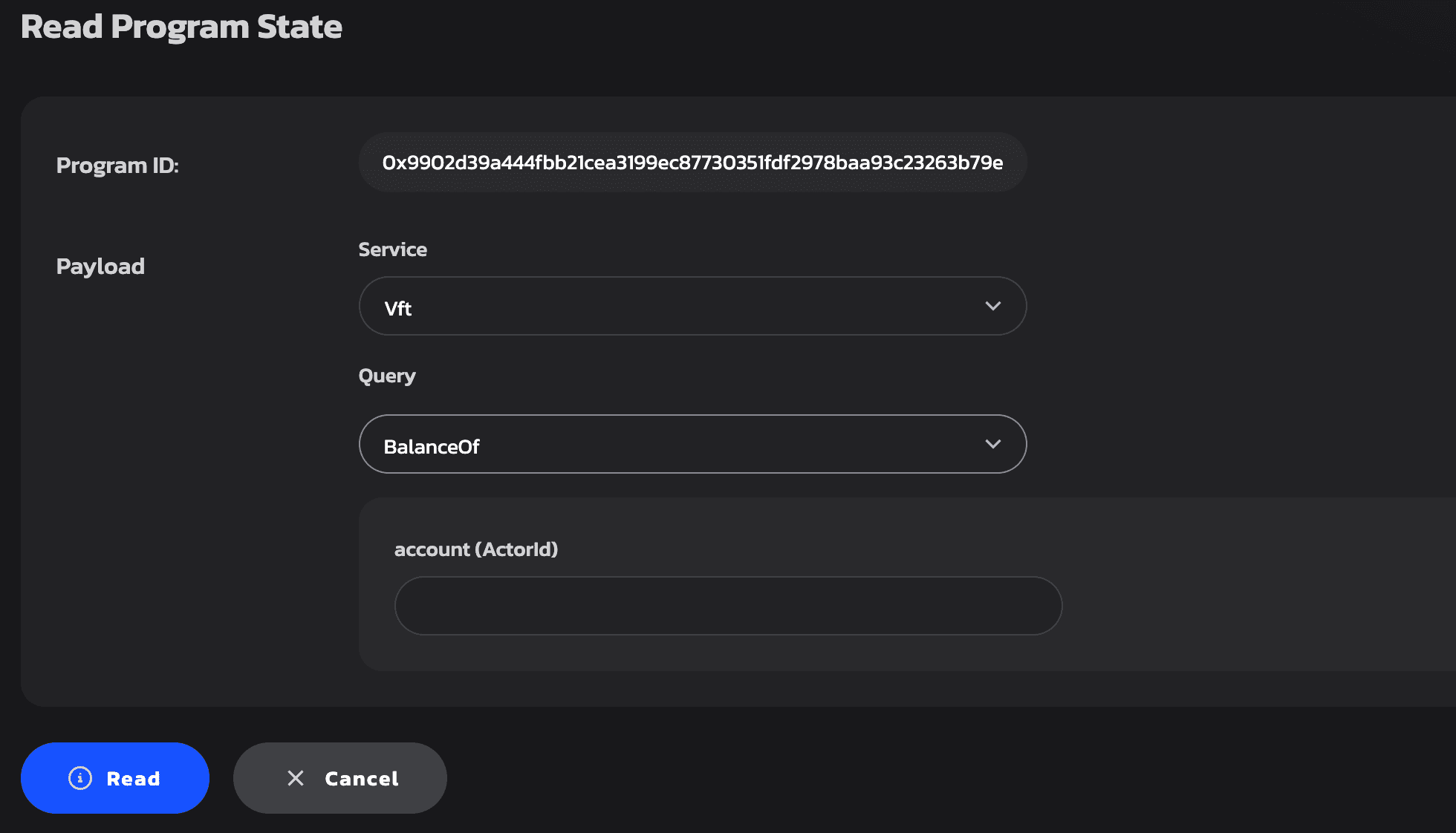Click the chevron arrow on BalanceOf dropdown
Image resolution: width=1456 pixels, height=833 pixels.
coord(992,444)
